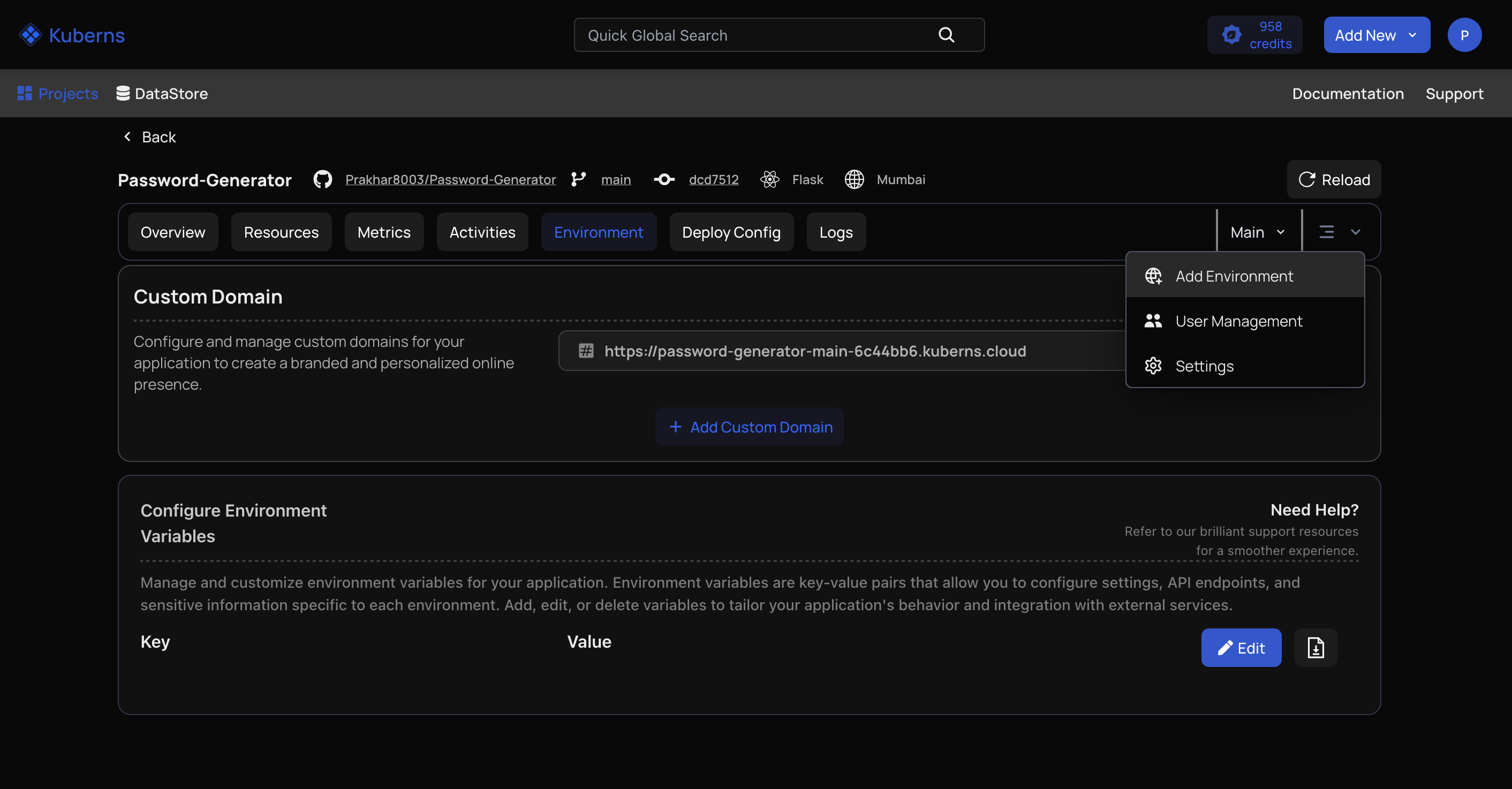1512x789 pixels.
Task: Switch to the Overview tab
Action: pyautogui.click(x=172, y=232)
